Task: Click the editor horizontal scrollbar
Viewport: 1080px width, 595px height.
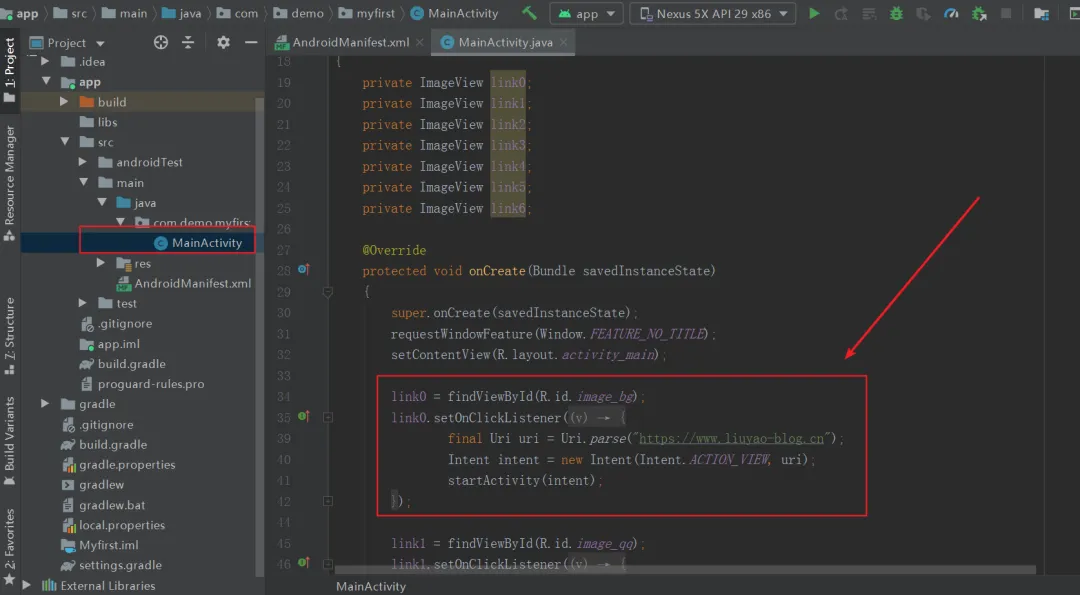Action: 685,570
